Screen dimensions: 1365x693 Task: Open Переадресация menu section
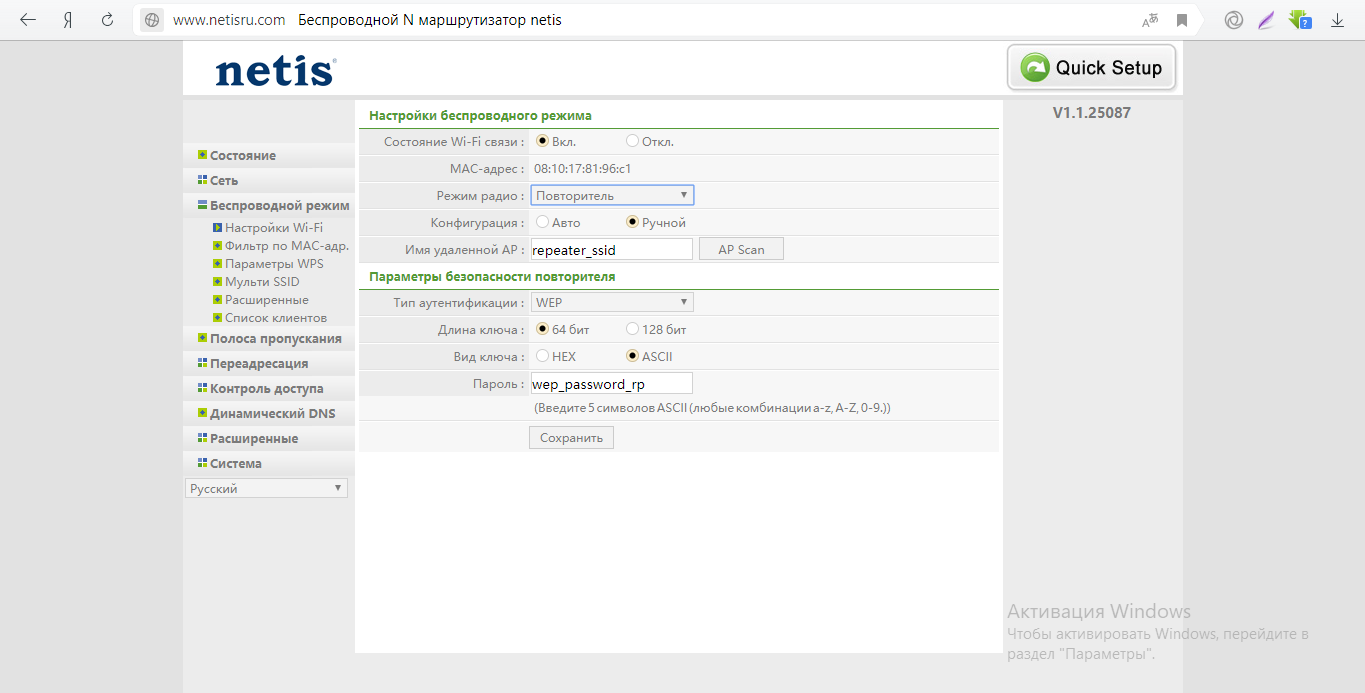pyautogui.click(x=259, y=363)
